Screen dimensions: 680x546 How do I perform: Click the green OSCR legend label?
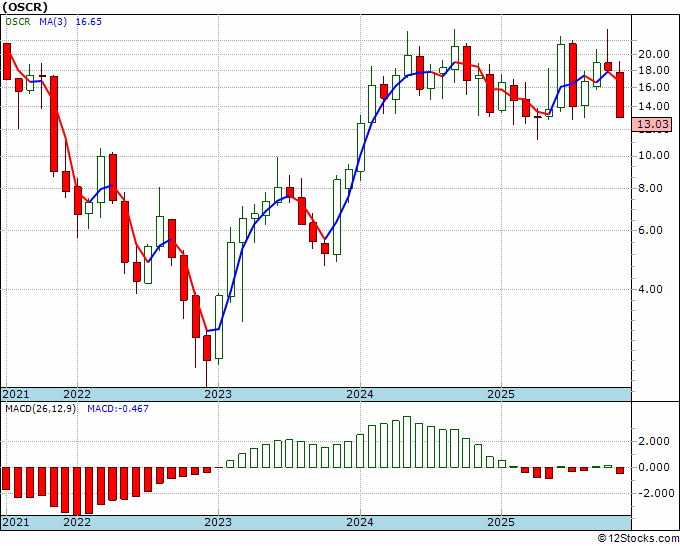click(18, 22)
